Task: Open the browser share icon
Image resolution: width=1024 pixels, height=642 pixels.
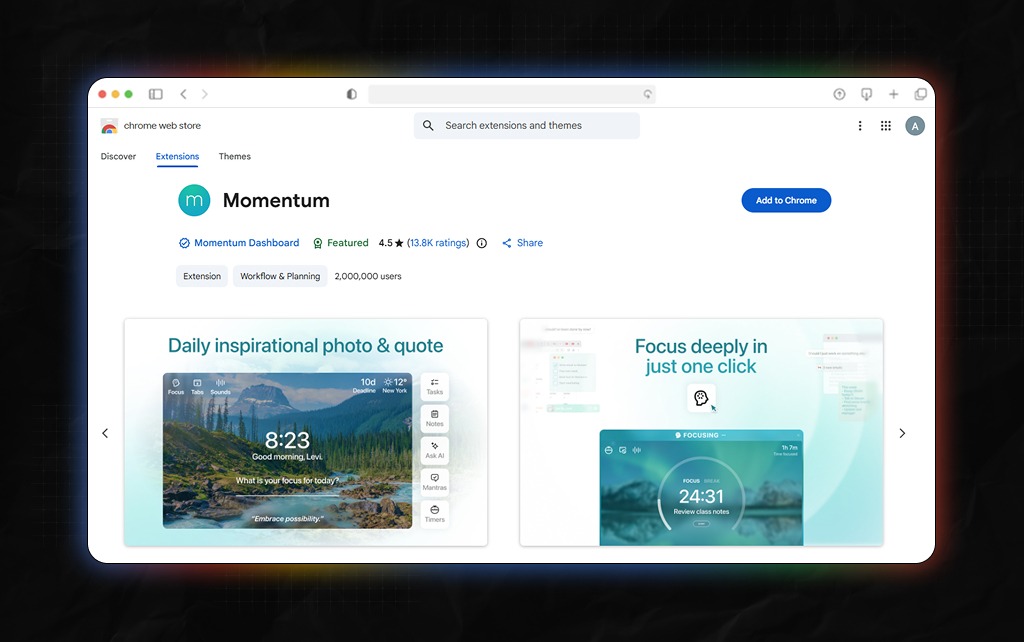Action: [839, 94]
